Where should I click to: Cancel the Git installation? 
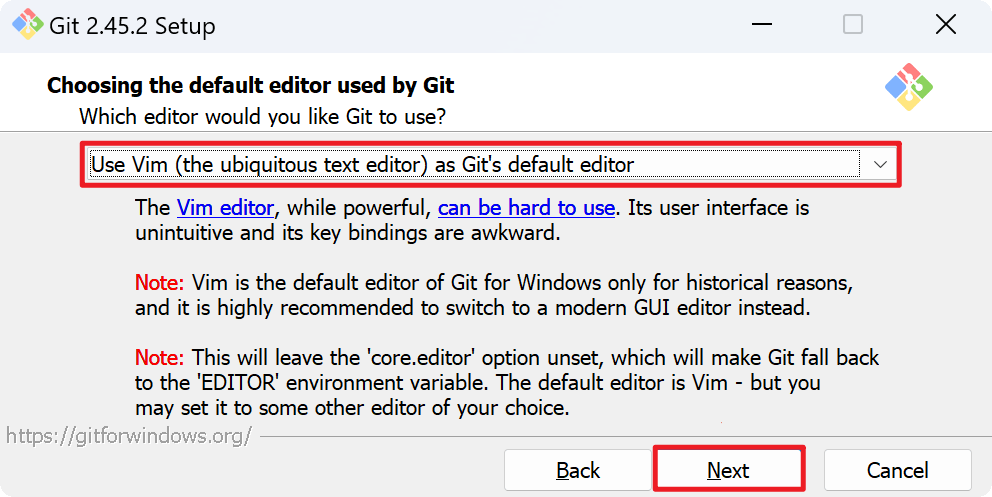coord(897,470)
